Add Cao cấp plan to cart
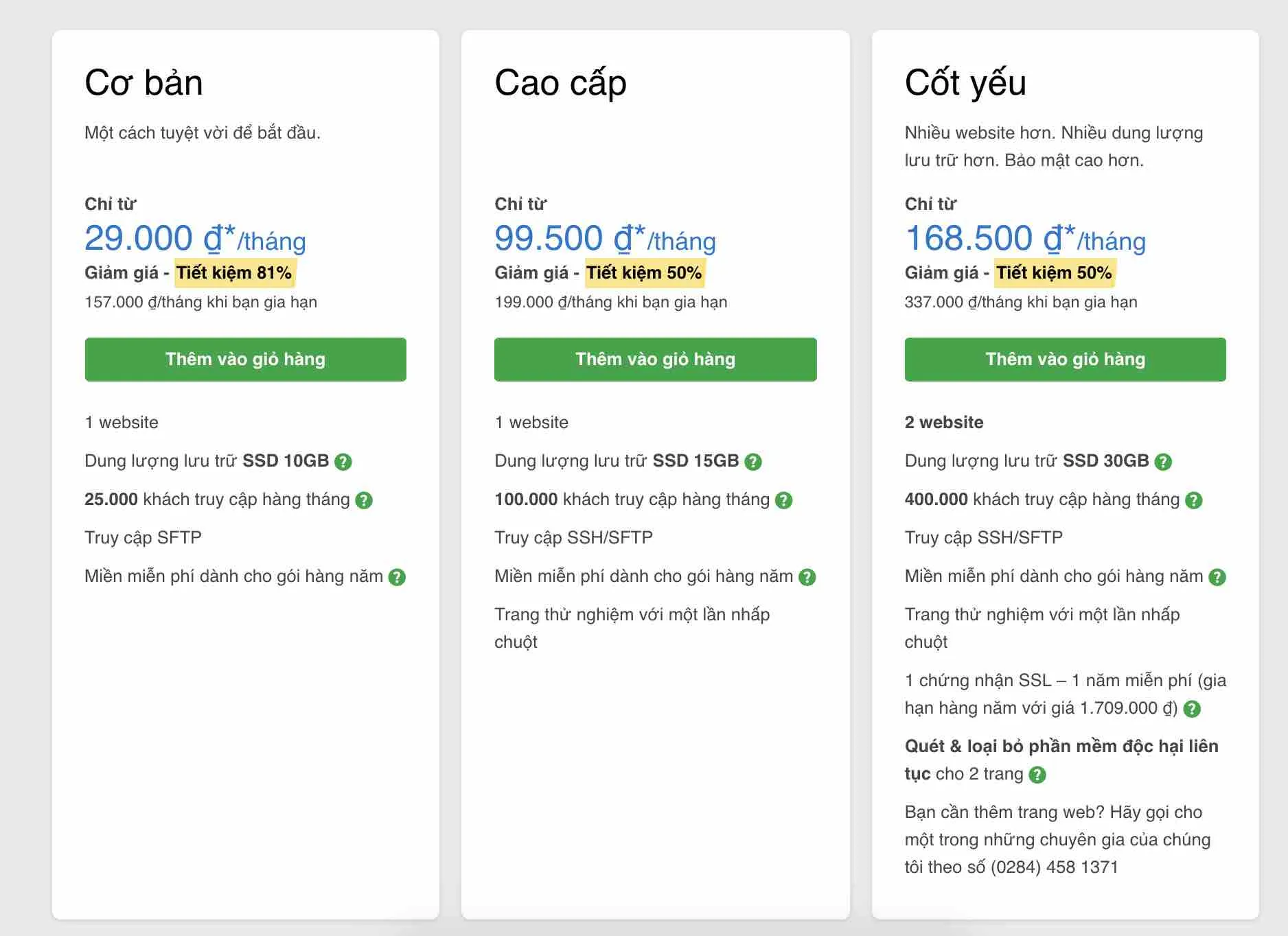The height and width of the screenshot is (936, 1288). click(656, 360)
